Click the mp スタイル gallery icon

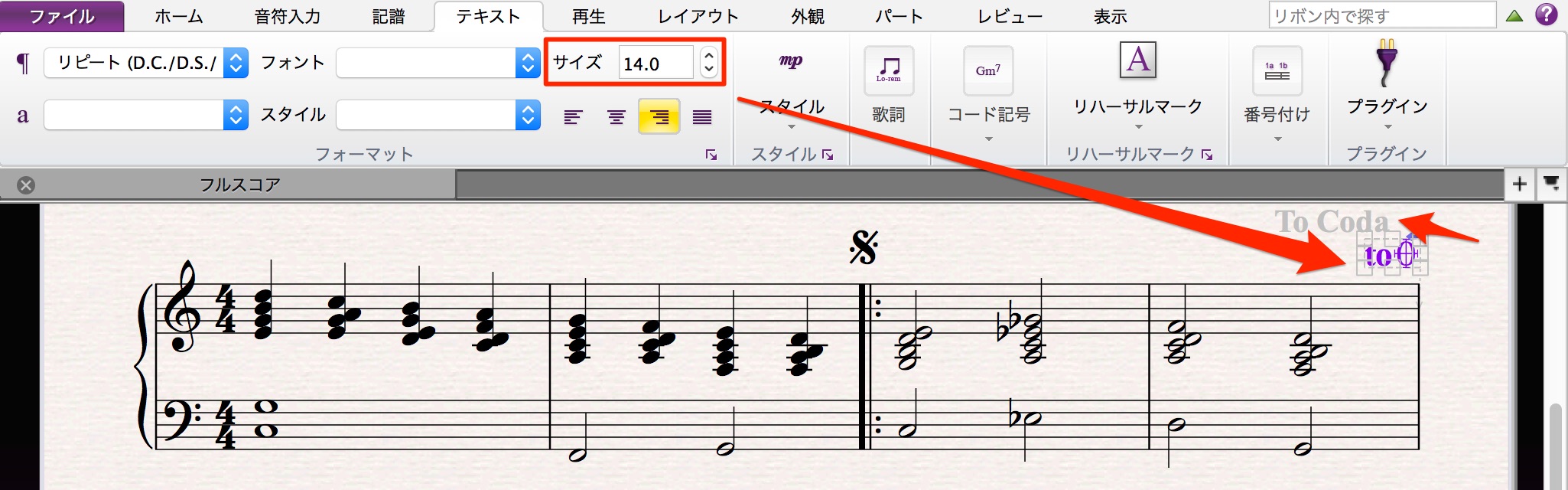tap(791, 61)
